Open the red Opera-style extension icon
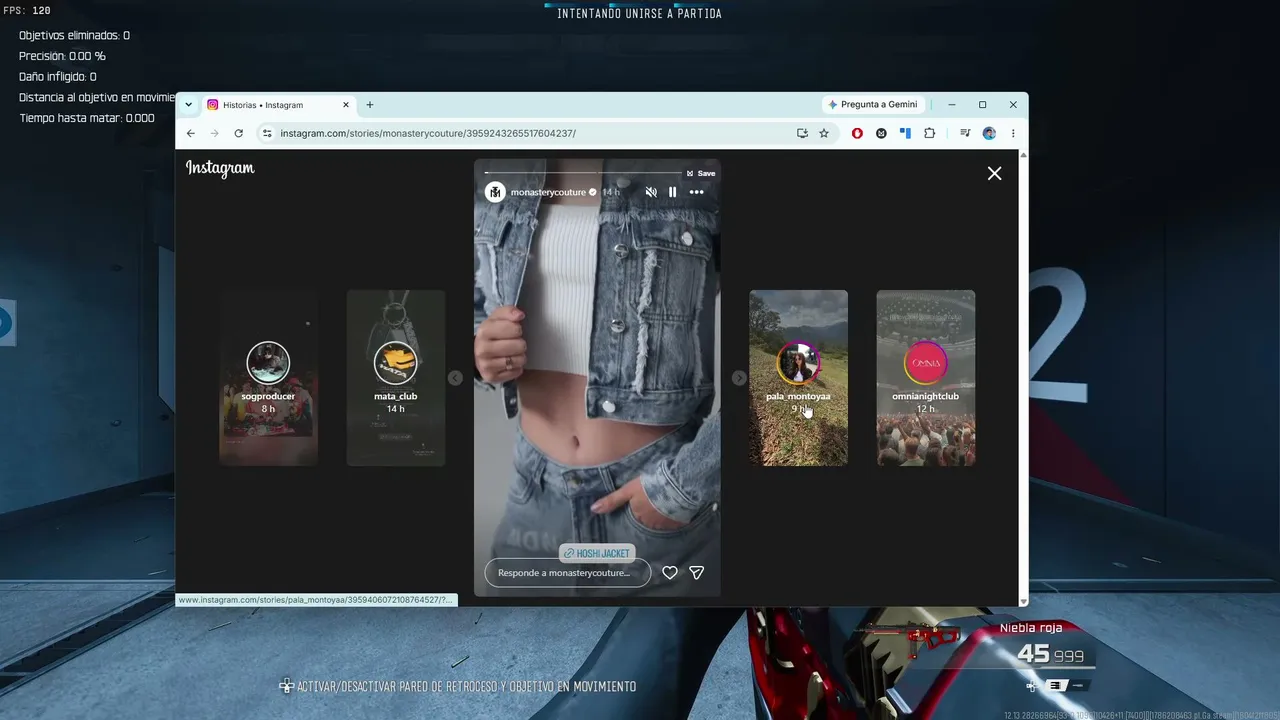The image size is (1280, 720). [x=857, y=133]
